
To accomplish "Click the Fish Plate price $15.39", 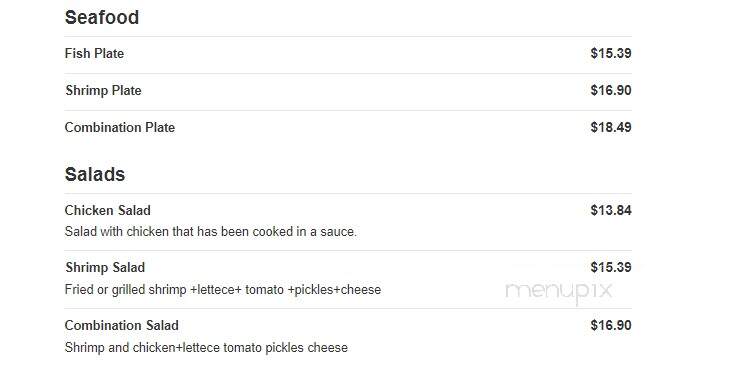I will (x=611, y=53).
